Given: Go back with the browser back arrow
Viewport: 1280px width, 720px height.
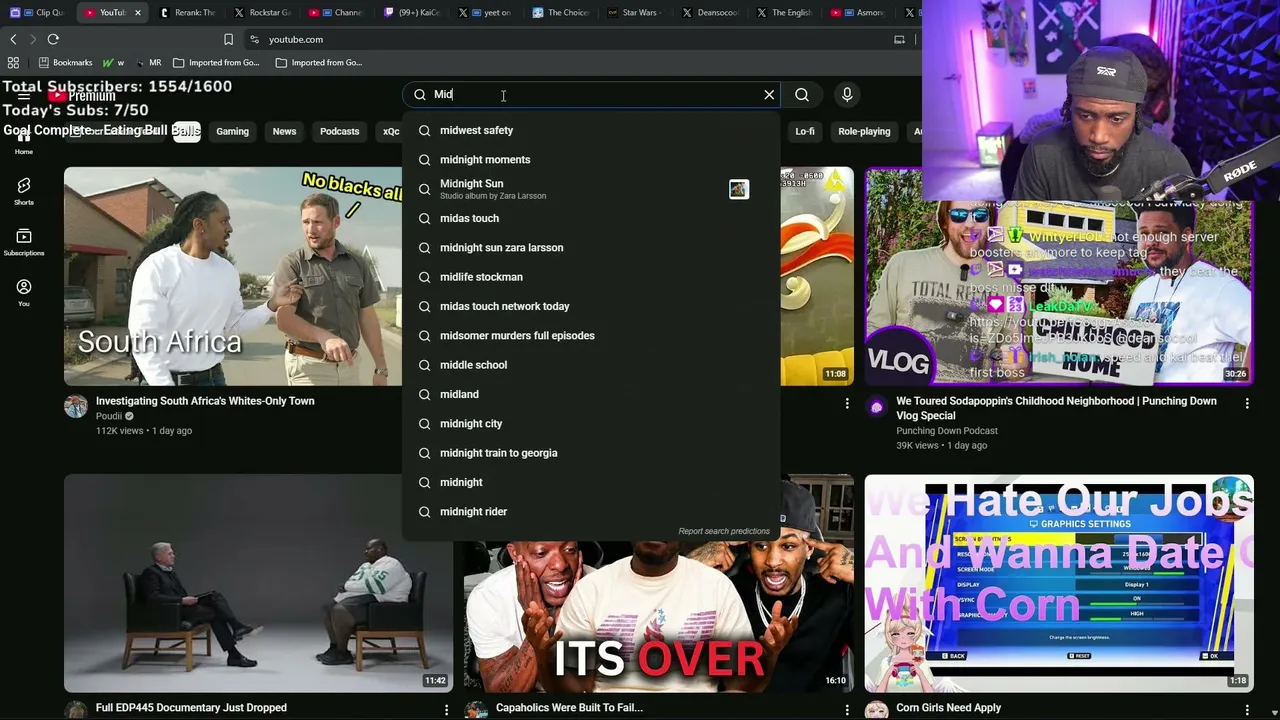Looking at the screenshot, I should click(13, 39).
